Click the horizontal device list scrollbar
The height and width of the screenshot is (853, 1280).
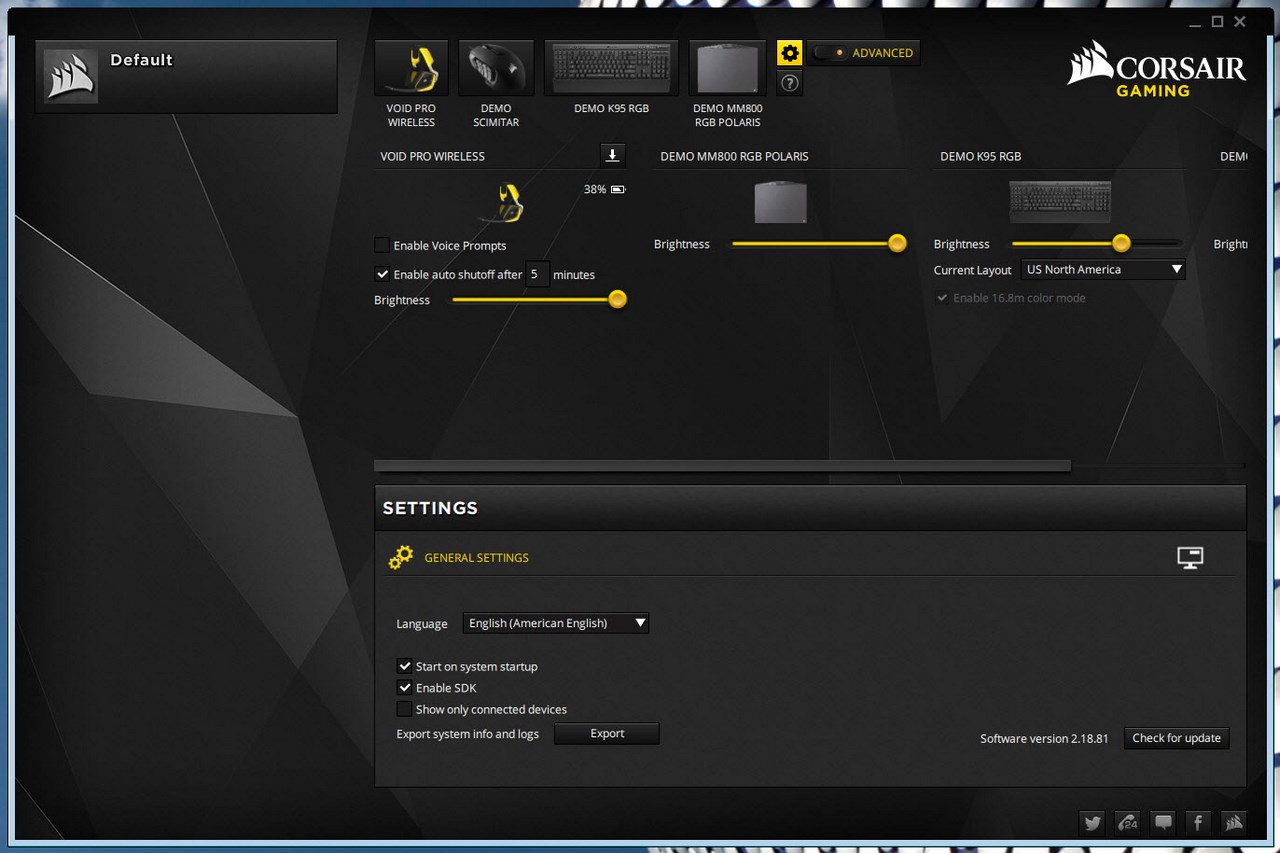point(722,465)
